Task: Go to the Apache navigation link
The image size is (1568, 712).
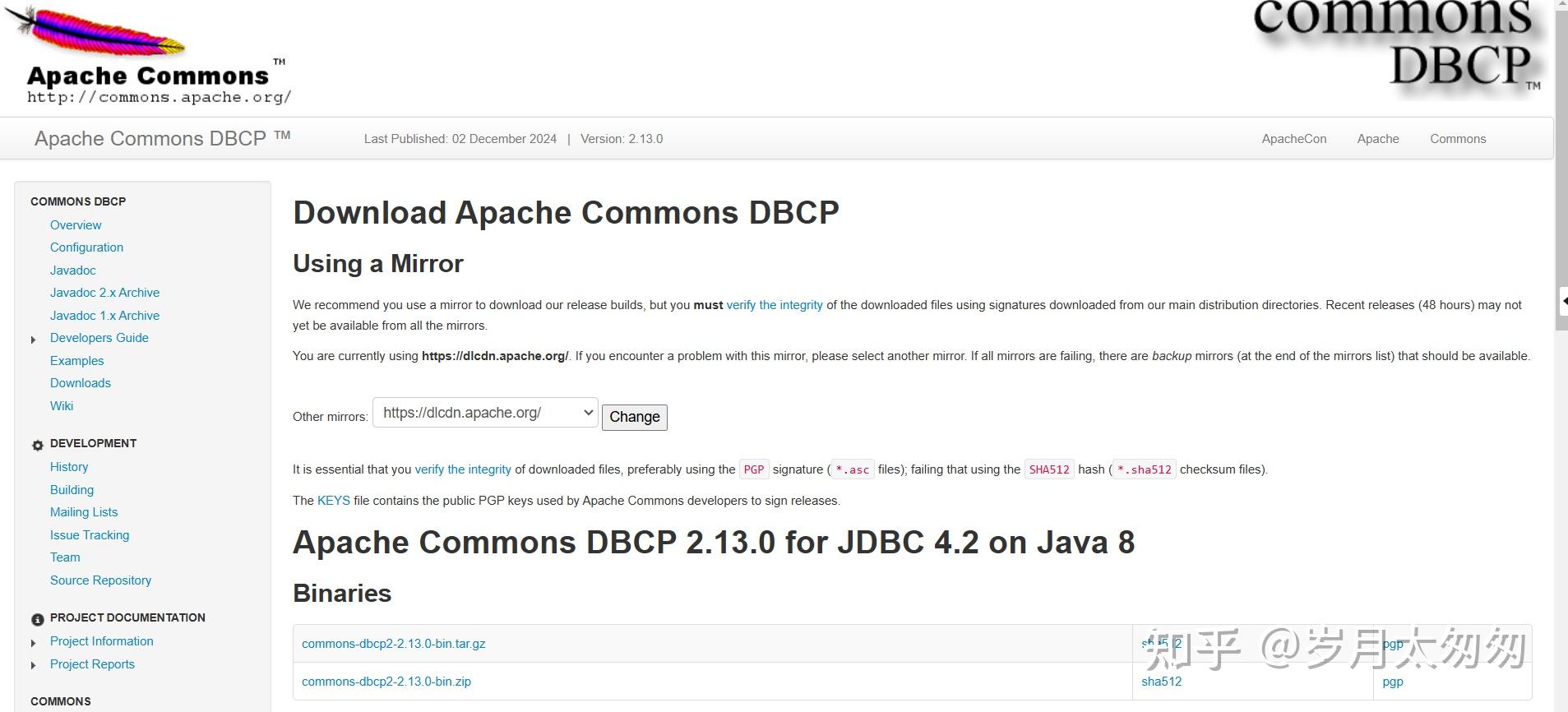Action: 1377,139
